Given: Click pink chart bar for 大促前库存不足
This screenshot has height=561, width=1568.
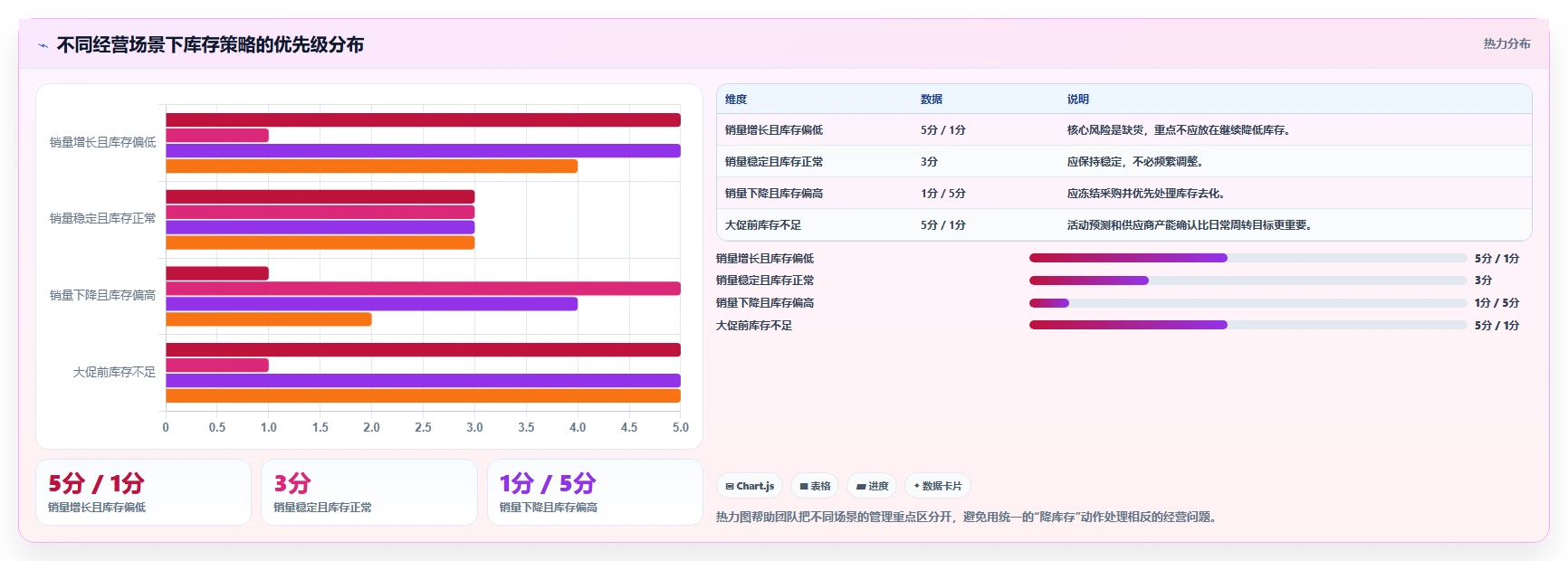Looking at the screenshot, I should pyautogui.click(x=217, y=366).
